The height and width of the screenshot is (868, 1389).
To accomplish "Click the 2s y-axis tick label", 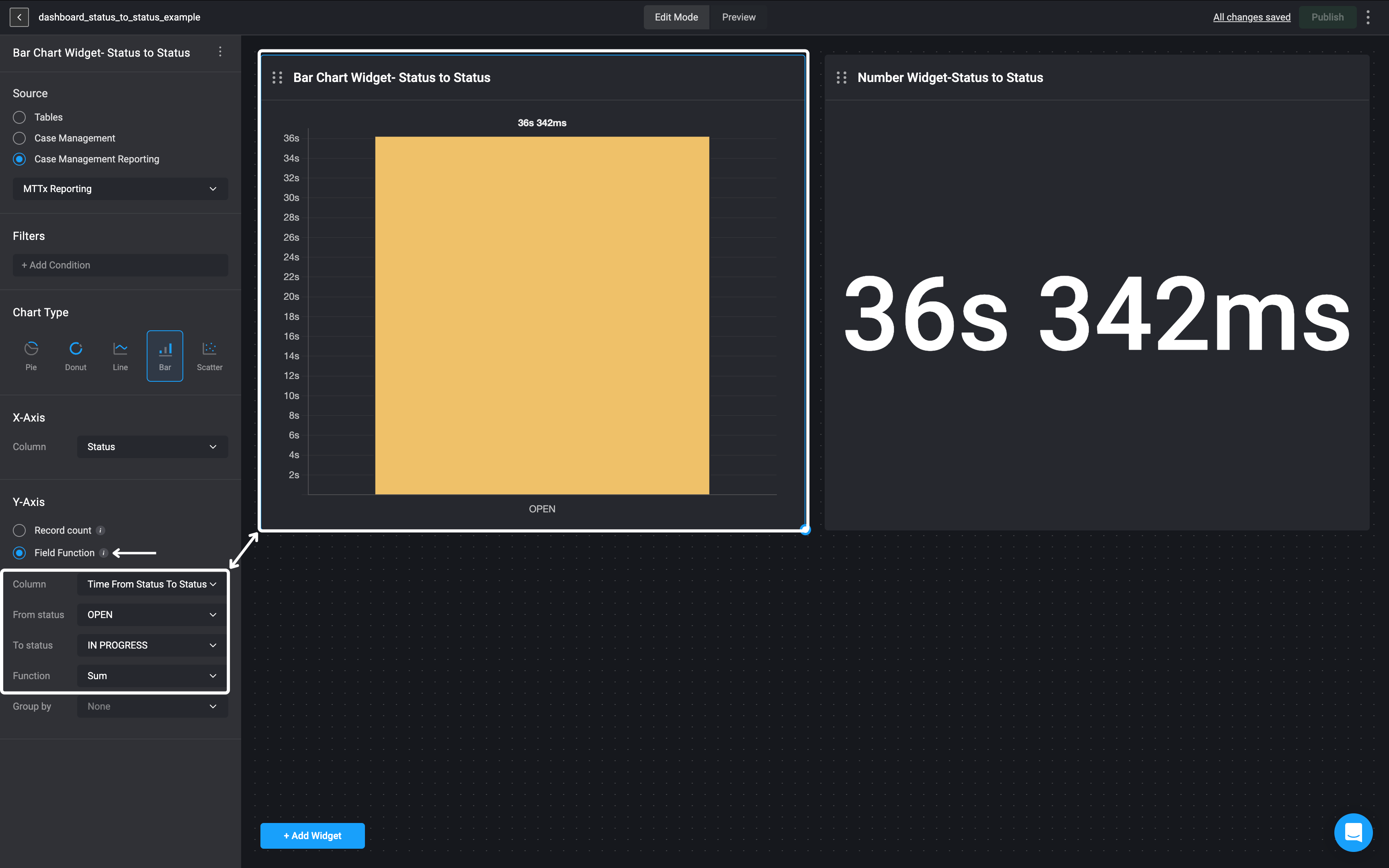I will (x=294, y=475).
